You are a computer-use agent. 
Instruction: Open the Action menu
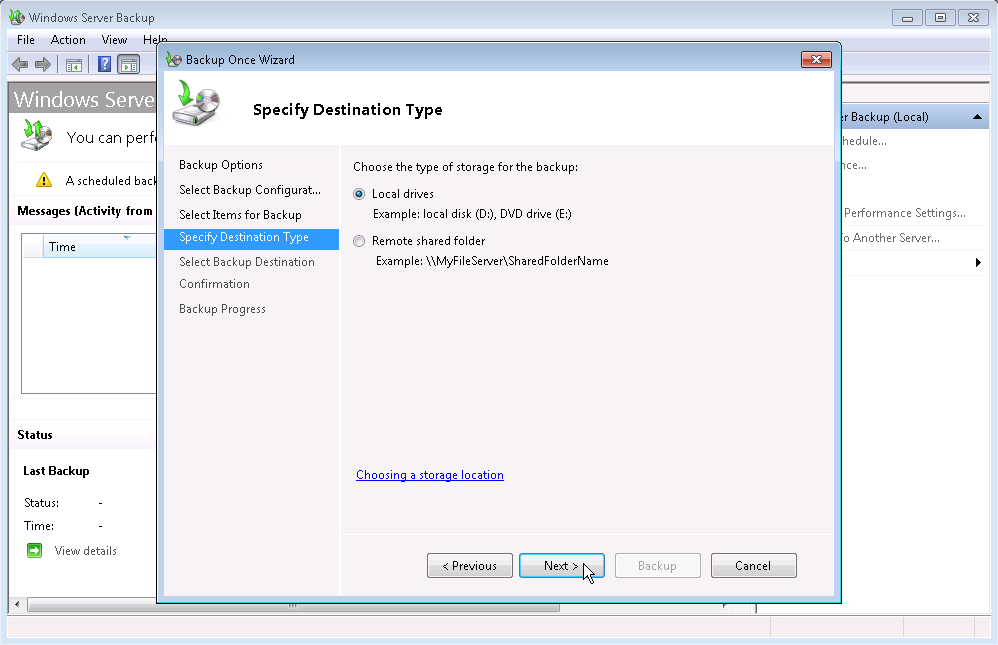tap(68, 40)
